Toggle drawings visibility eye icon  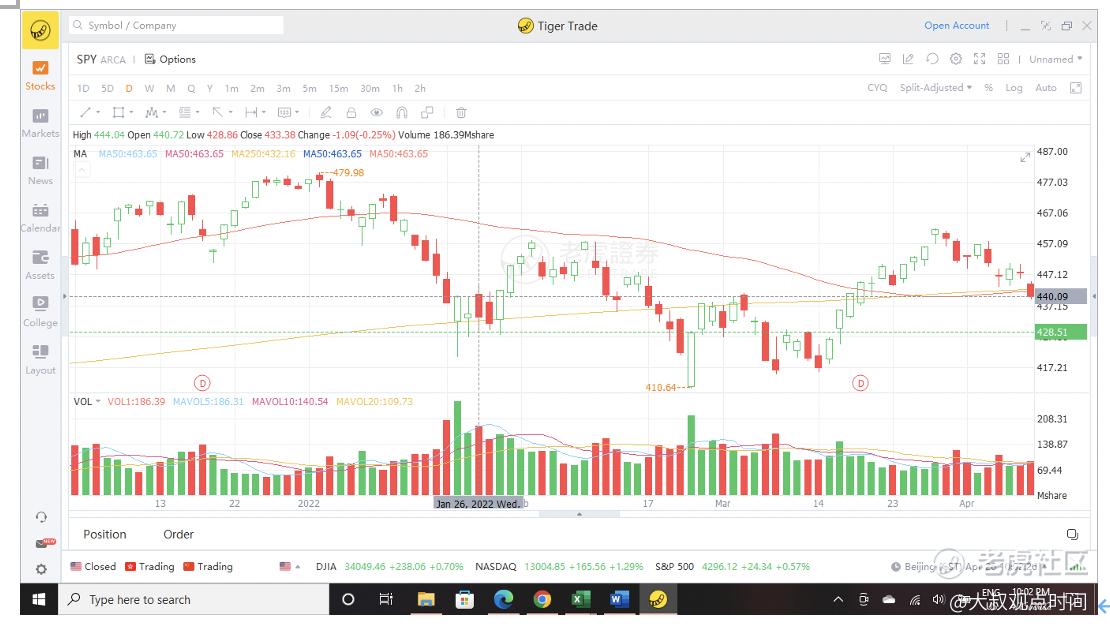click(377, 113)
